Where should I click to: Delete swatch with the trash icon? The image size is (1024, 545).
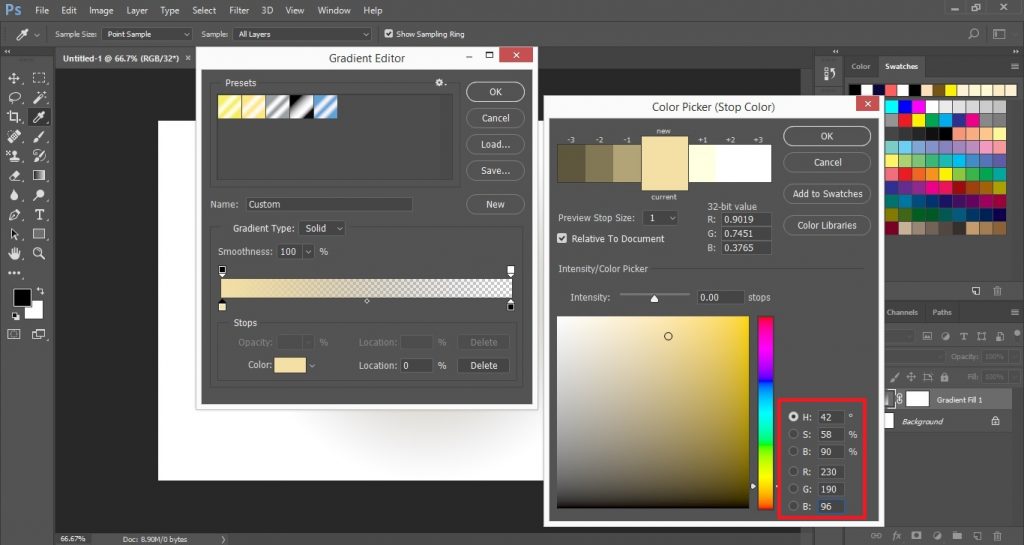click(x=997, y=291)
